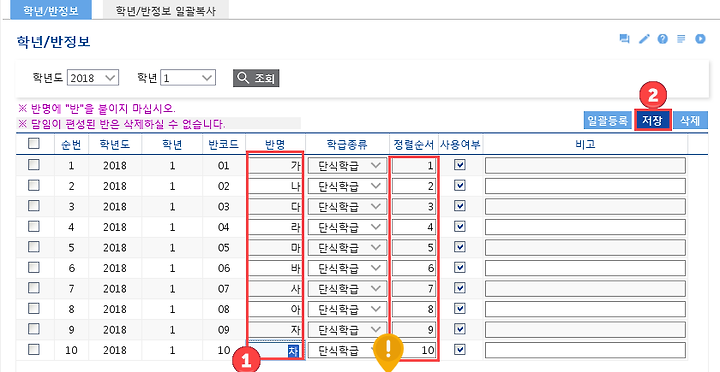Open 학급종류 dropdown for class 01
Screen dimensions: 720x372
point(347,165)
